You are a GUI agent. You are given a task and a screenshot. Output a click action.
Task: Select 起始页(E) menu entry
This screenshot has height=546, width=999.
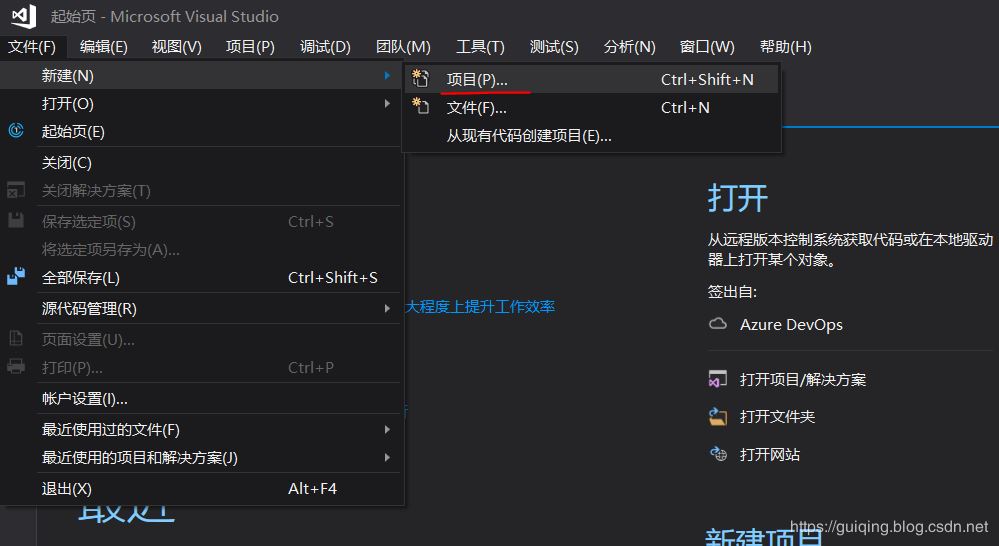click(x=201, y=131)
